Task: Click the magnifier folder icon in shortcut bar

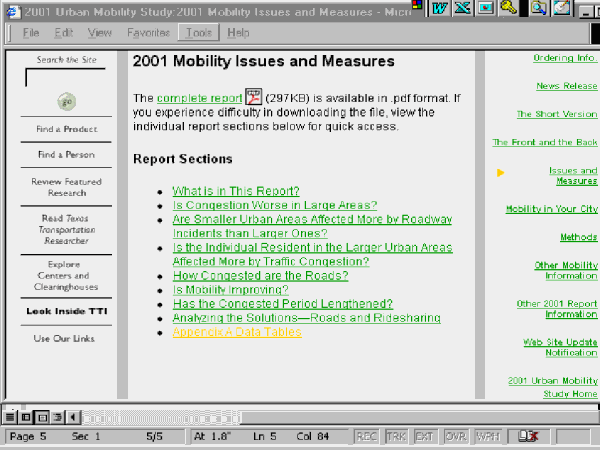Action: click(x=538, y=9)
